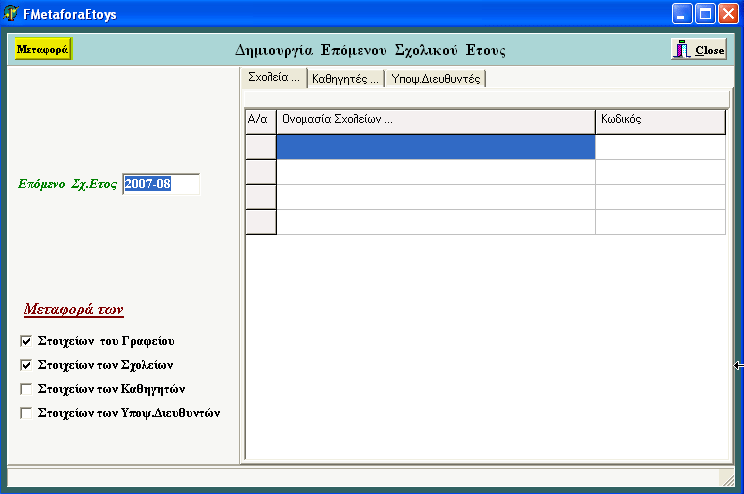The image size is (744, 494).
Task: Uncheck Στοιχείων των Σχολείων checkbox
Action: (x=26, y=365)
